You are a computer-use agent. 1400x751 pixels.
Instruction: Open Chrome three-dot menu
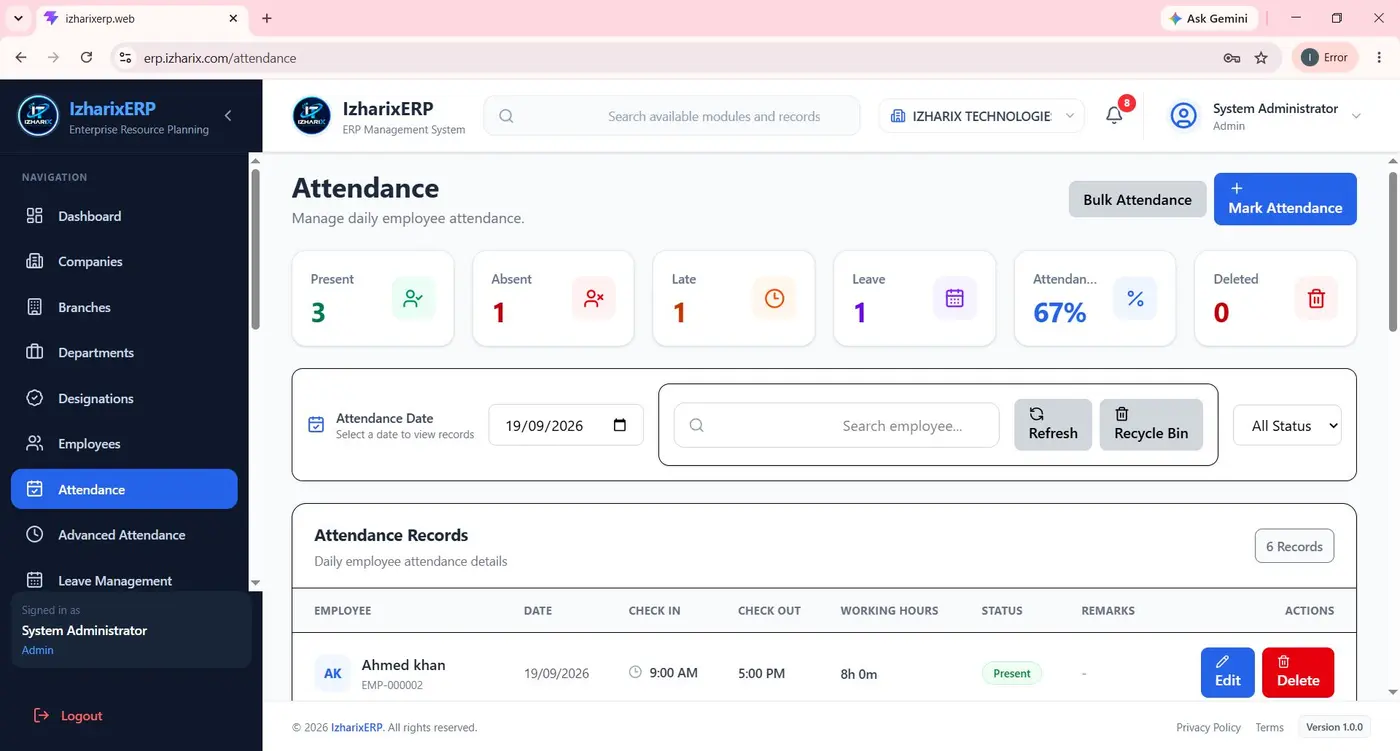point(1379,58)
